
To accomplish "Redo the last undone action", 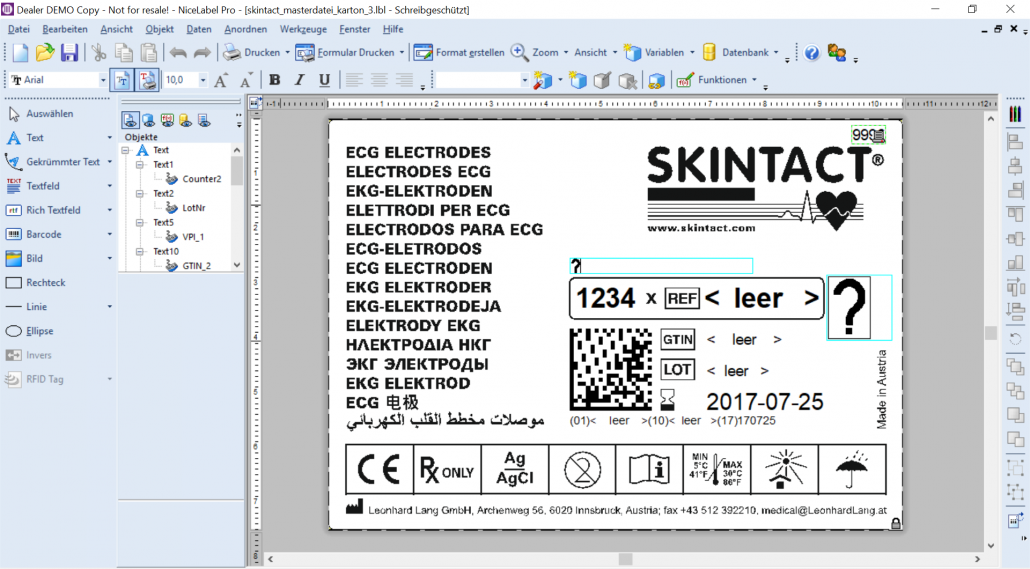I will (202, 53).
